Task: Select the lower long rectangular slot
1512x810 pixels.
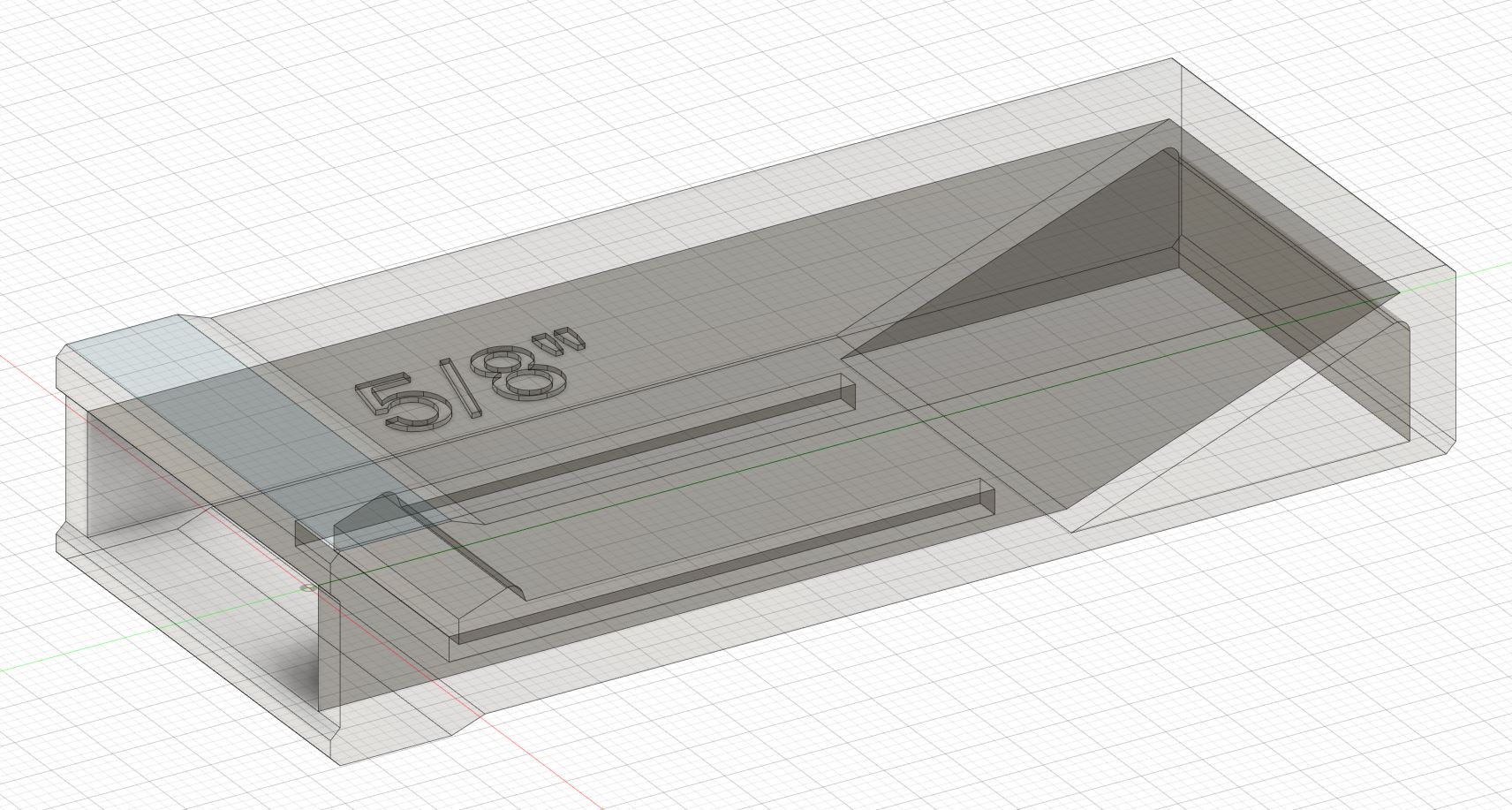Action: [x=722, y=572]
